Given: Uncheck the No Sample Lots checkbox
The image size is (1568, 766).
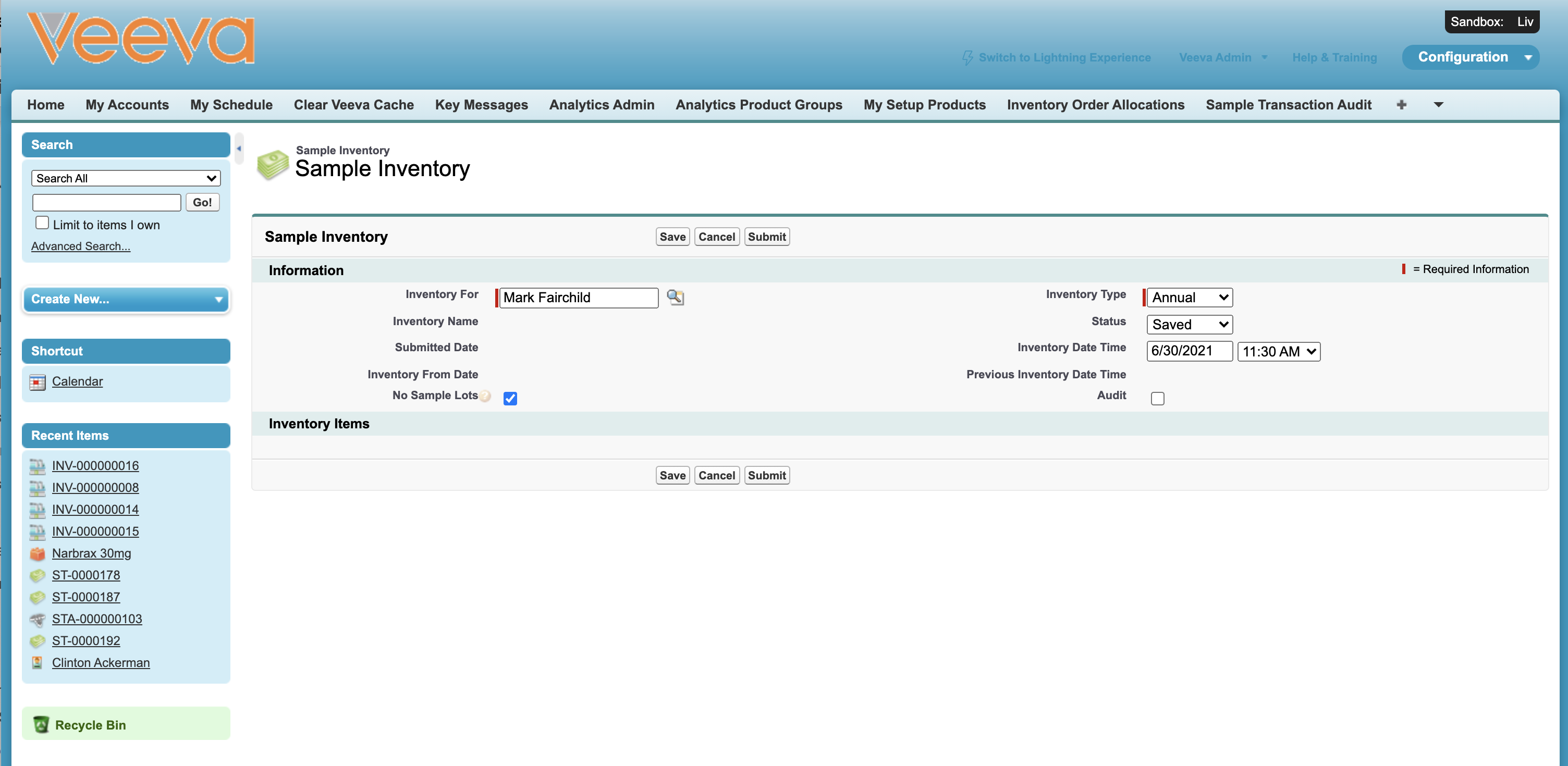Looking at the screenshot, I should [x=510, y=399].
